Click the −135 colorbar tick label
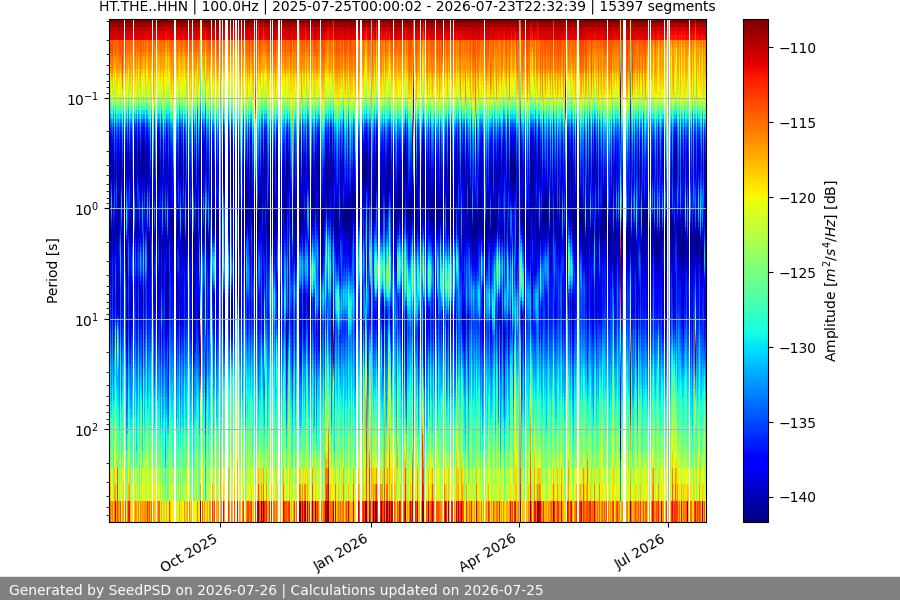900x600 pixels. [797, 423]
